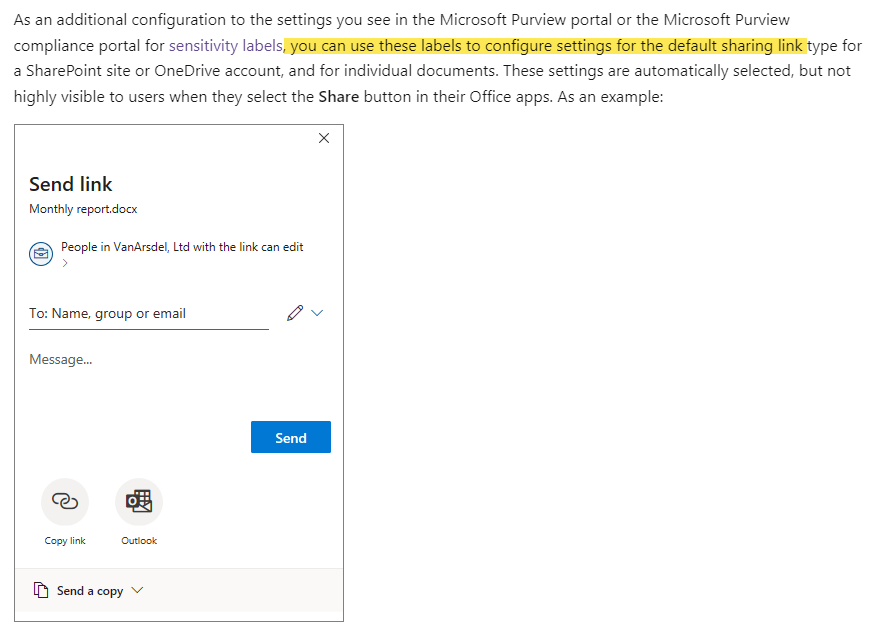Image resolution: width=872 pixels, height=624 pixels.
Task: Click the Send link dialog title
Action: click(x=71, y=184)
